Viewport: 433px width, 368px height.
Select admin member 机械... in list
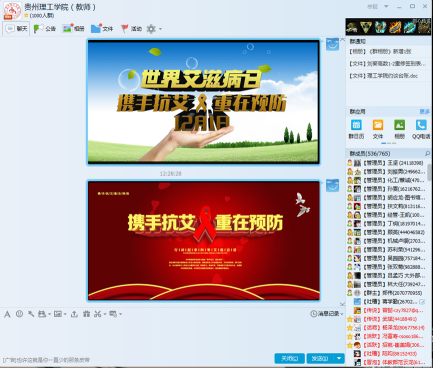[x=386, y=241]
